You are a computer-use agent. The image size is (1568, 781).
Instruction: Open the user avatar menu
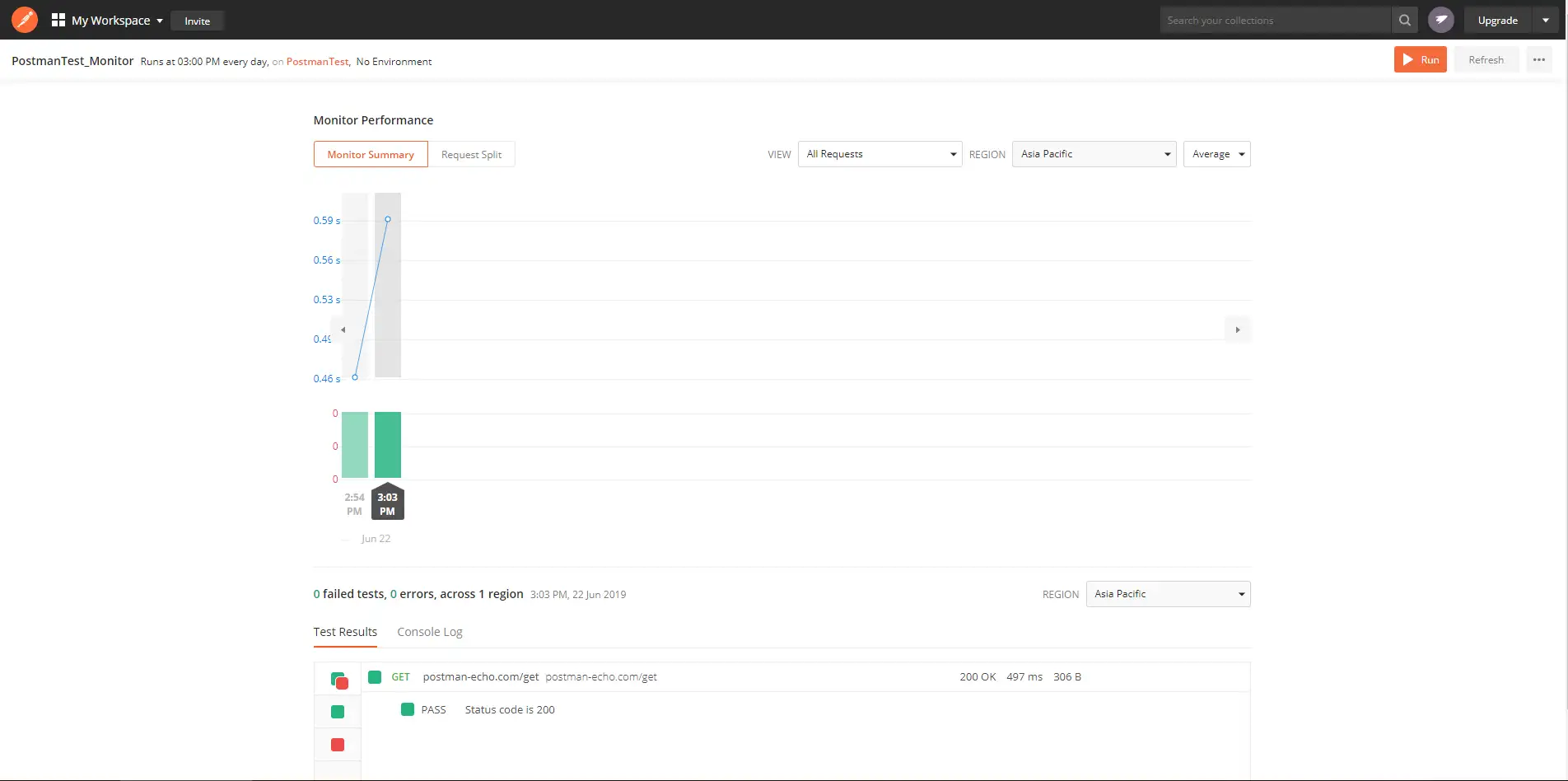click(1440, 20)
